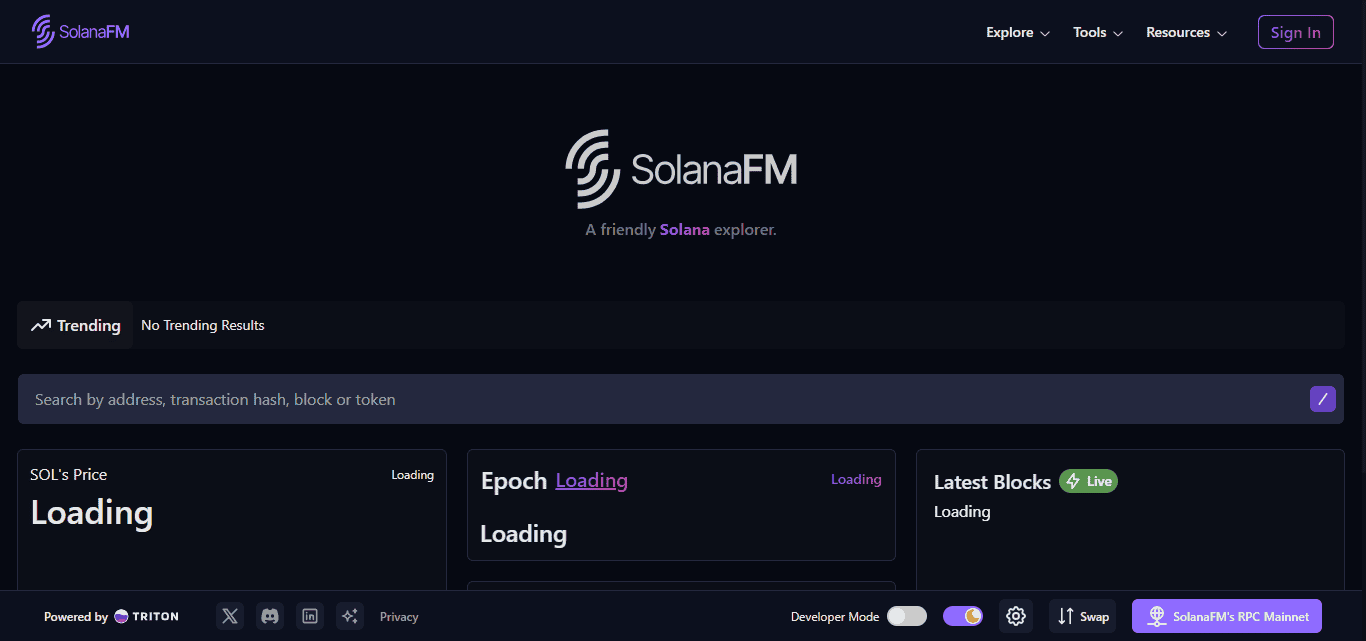
Task: Select SolanaFM's RPC Mainnet button
Action: click(1227, 616)
